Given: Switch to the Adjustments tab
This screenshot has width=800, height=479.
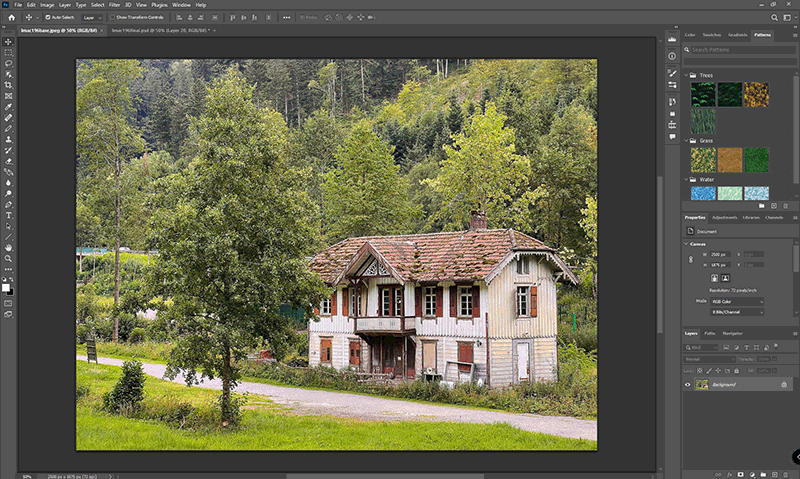Looking at the screenshot, I should pyautogui.click(x=724, y=217).
